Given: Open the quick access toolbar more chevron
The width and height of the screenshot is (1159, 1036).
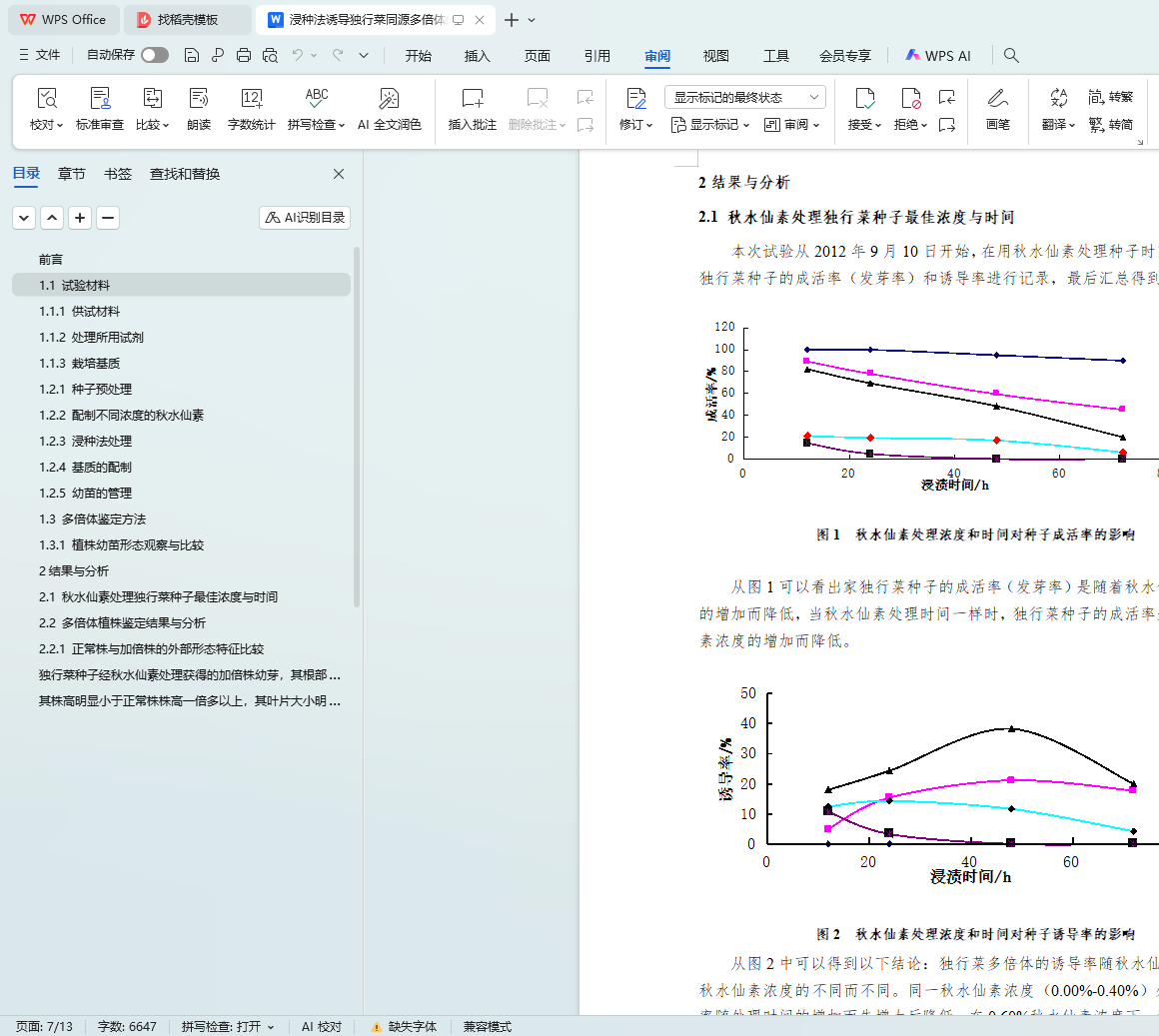Looking at the screenshot, I should 364,55.
